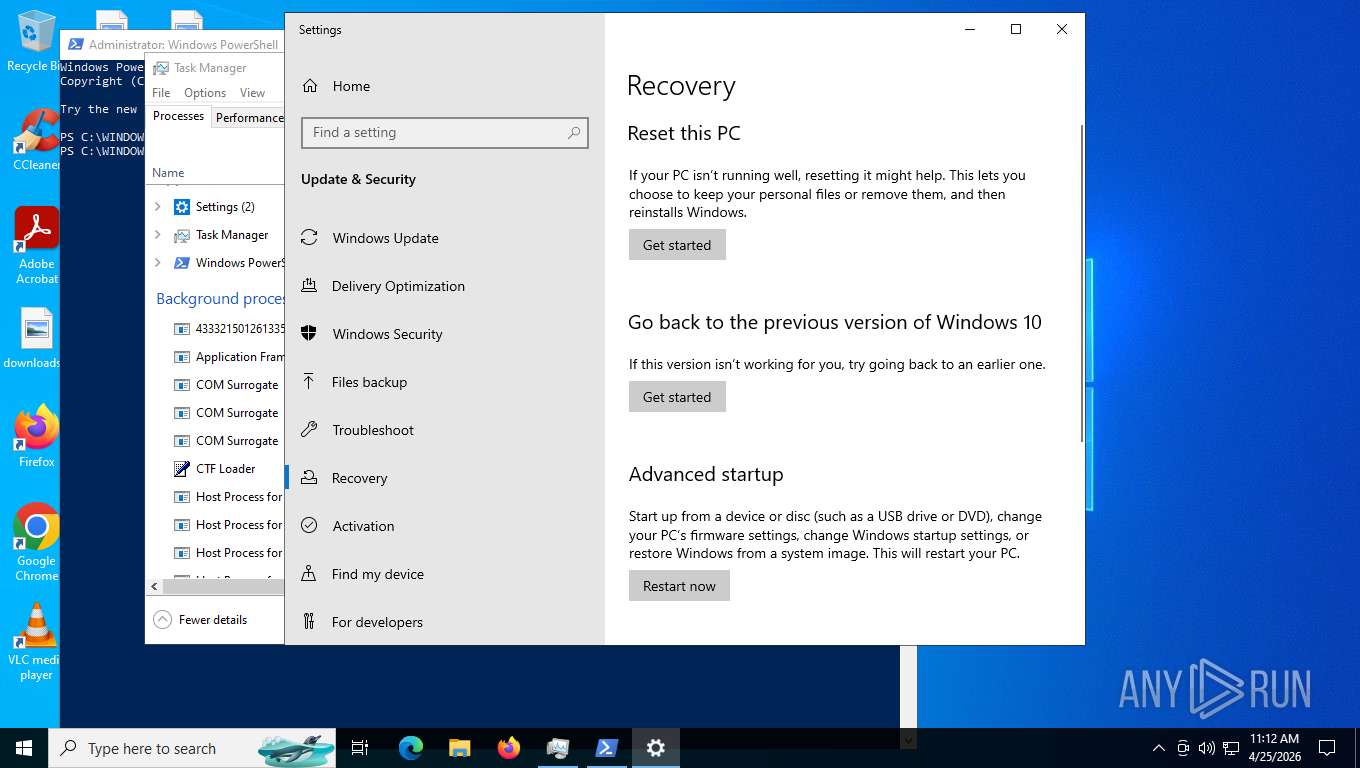Switch to the Performance tab in Task Manager
This screenshot has width=1360, height=768.
click(x=249, y=117)
